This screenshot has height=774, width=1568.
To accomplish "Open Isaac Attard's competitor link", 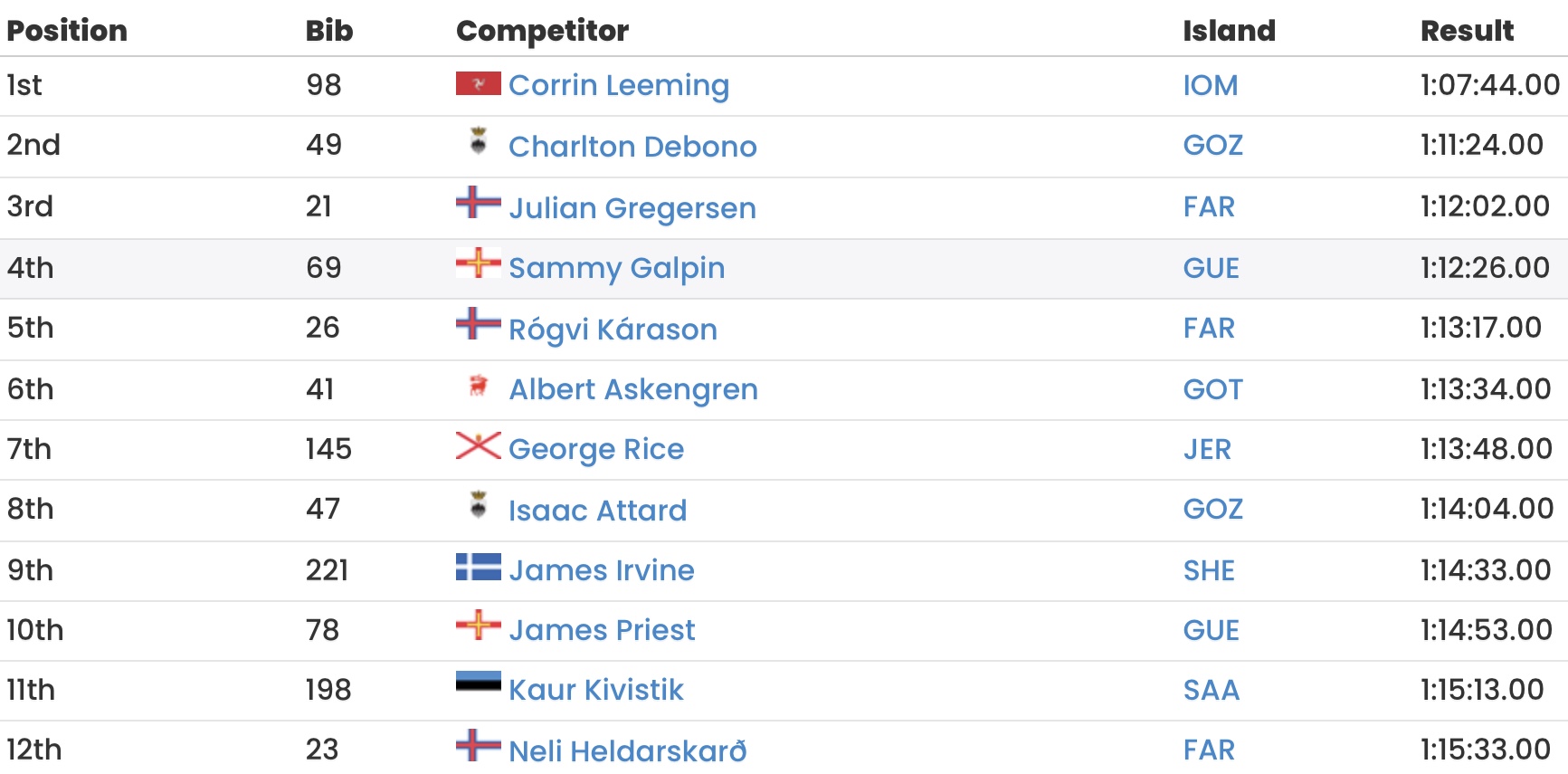I will point(597,510).
